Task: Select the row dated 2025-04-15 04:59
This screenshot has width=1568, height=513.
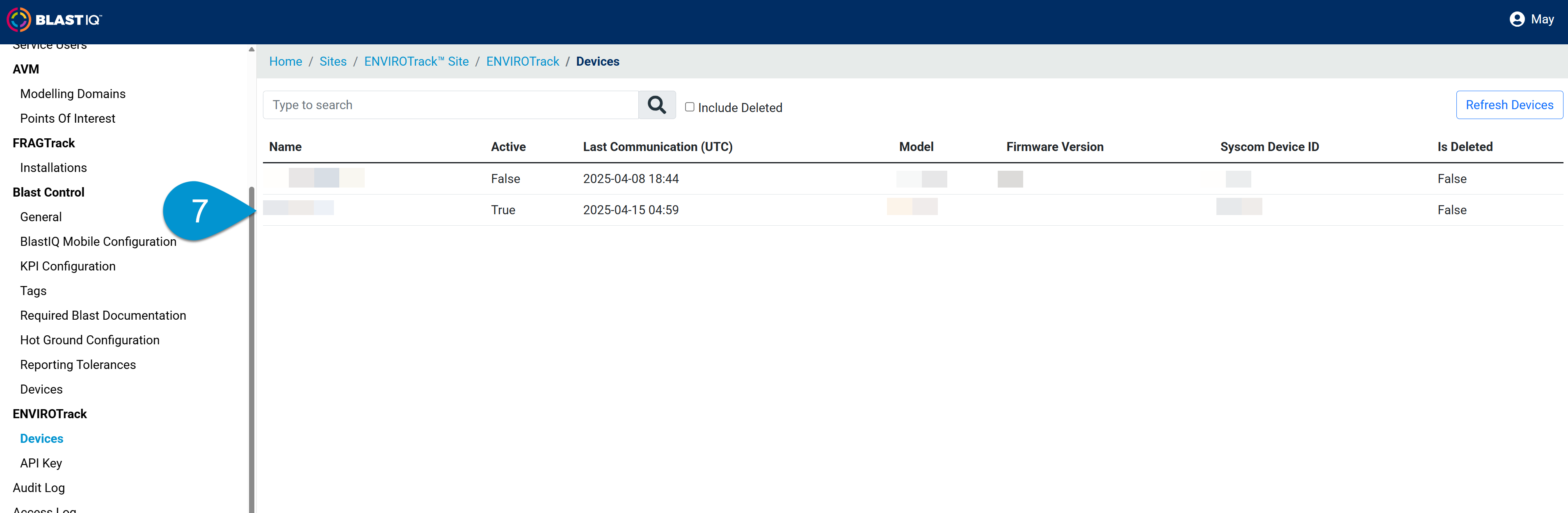Action: click(x=912, y=210)
